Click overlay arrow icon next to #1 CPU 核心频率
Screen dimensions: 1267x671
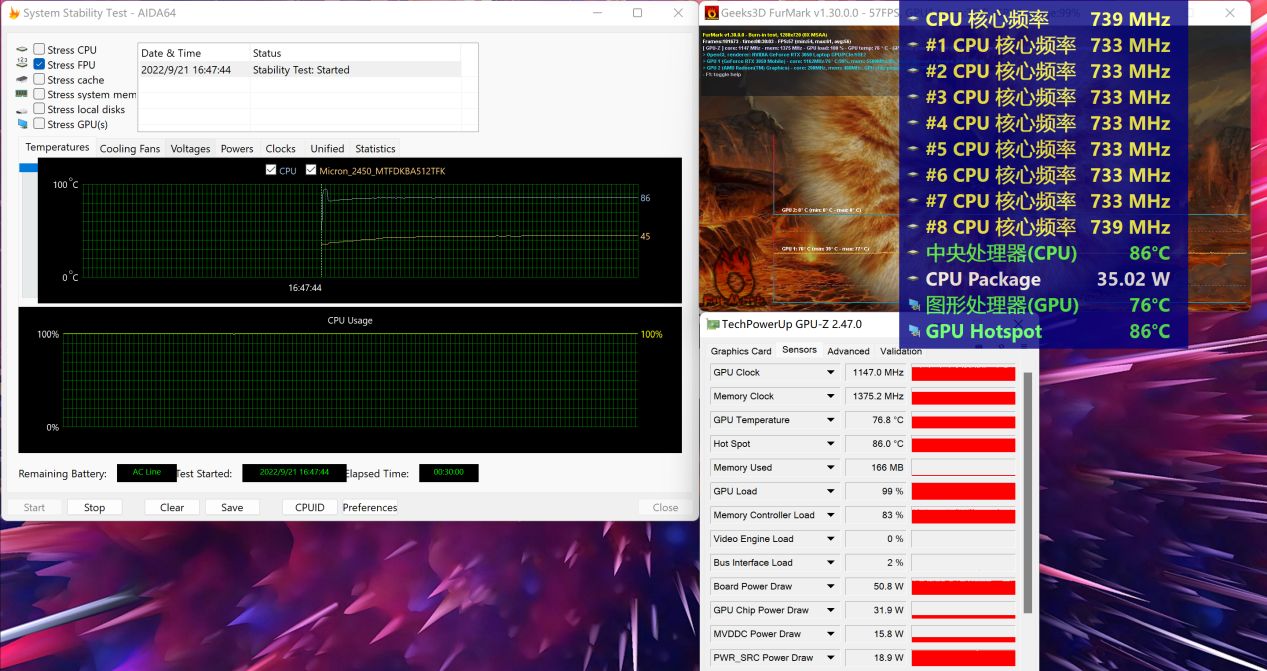(913, 45)
